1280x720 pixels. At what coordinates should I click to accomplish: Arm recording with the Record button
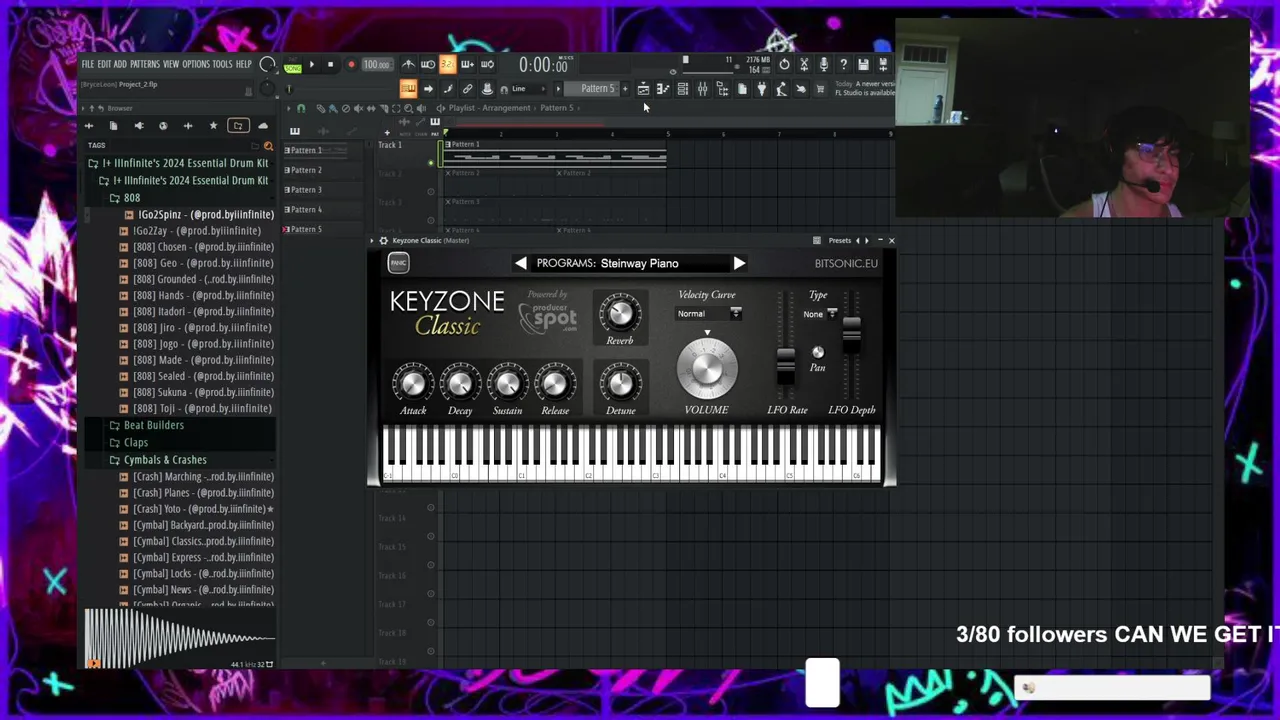[x=351, y=64]
